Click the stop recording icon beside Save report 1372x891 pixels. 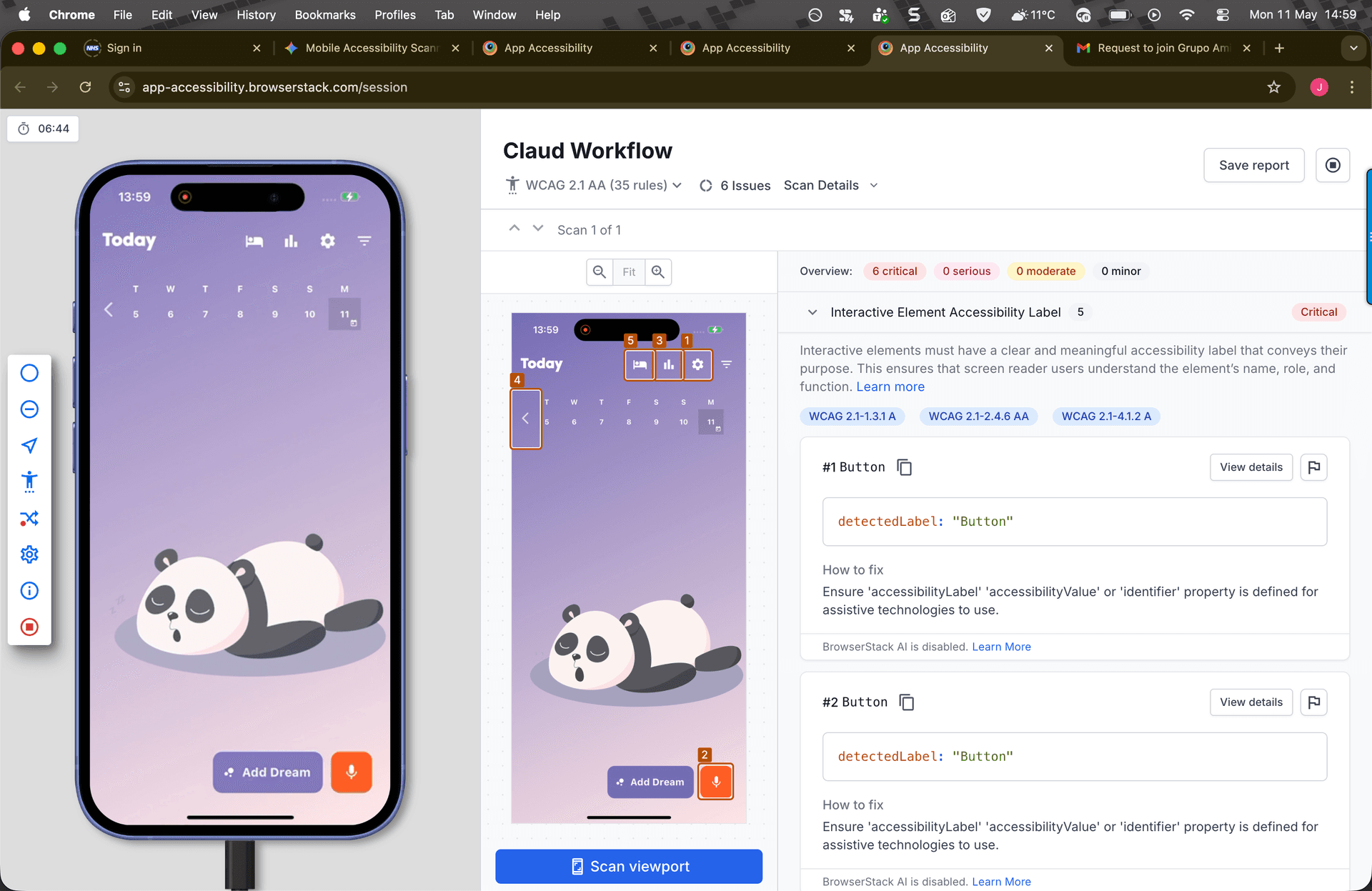(x=1333, y=165)
